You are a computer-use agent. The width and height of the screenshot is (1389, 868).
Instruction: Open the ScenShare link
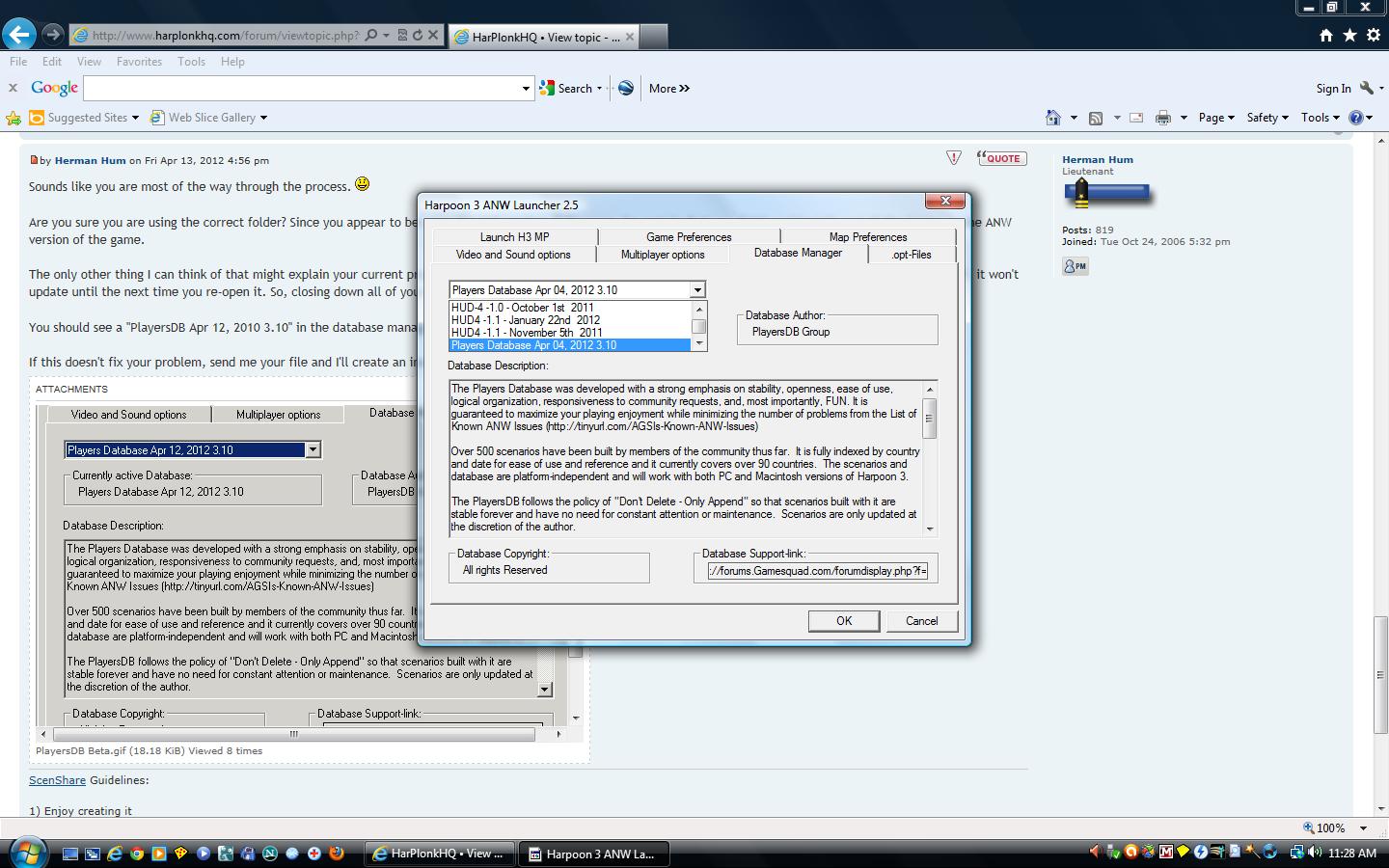pos(57,780)
